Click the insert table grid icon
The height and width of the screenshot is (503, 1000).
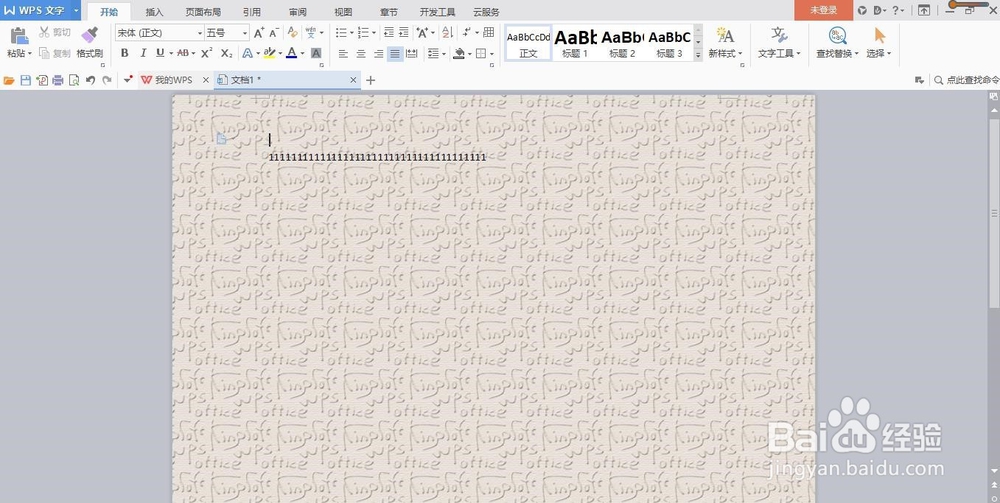click(489, 33)
